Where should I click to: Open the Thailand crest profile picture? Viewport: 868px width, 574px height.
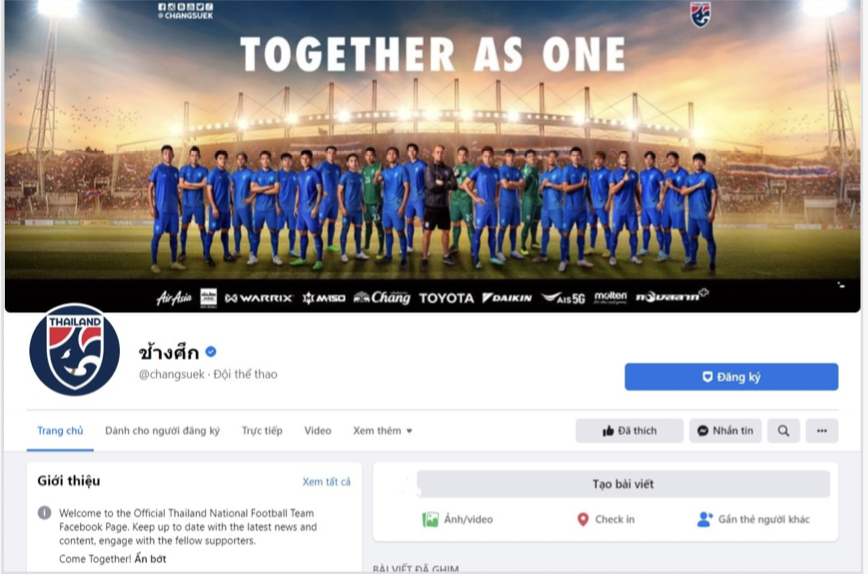tap(75, 350)
